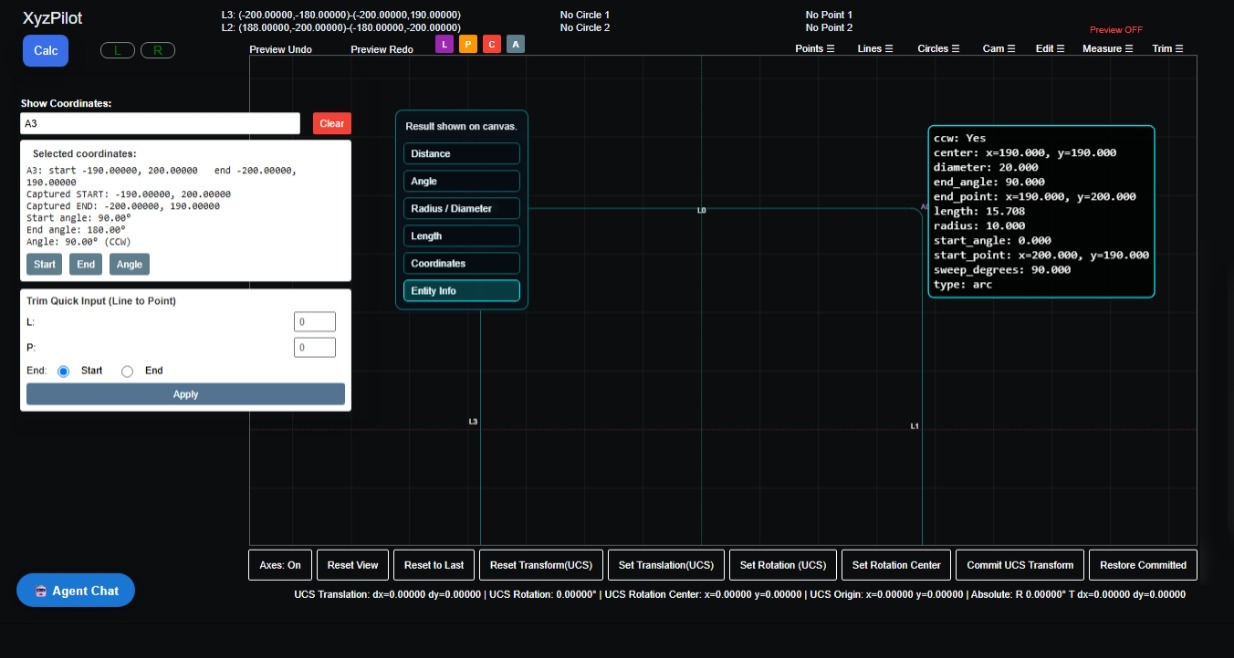Select the orange P entity icon

tap(468, 44)
